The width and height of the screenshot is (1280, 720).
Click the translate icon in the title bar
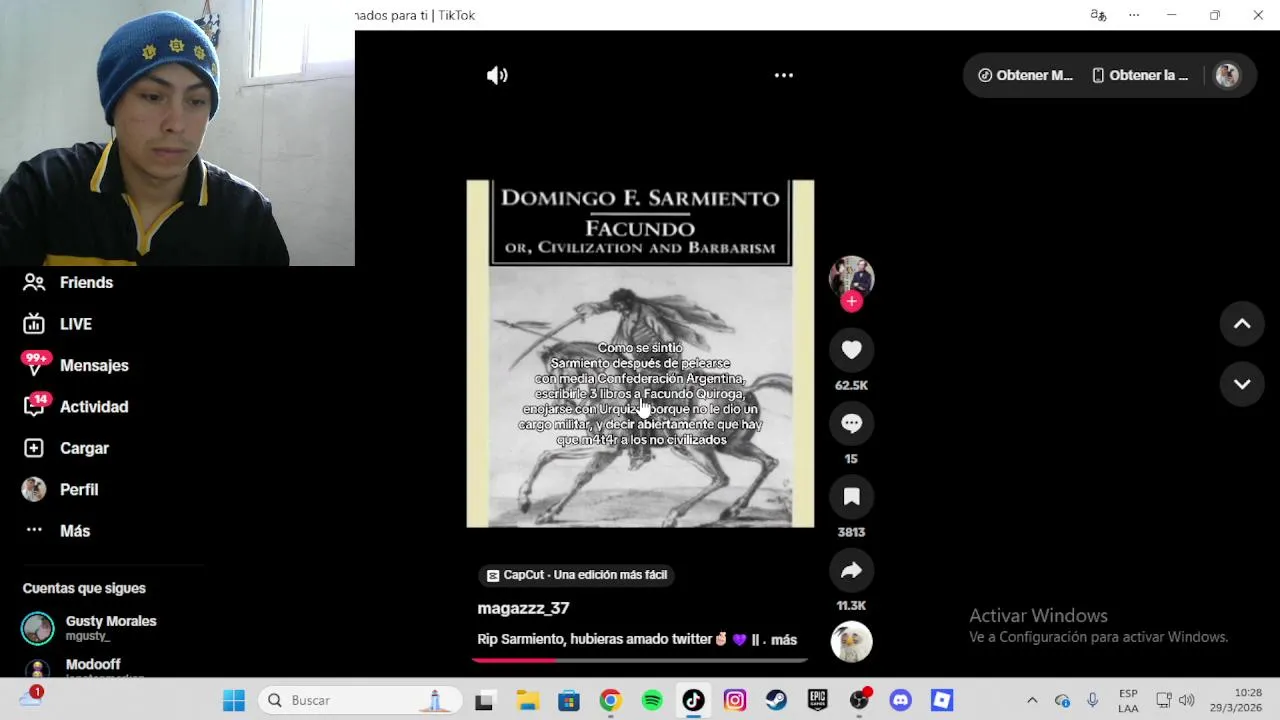[1098, 15]
